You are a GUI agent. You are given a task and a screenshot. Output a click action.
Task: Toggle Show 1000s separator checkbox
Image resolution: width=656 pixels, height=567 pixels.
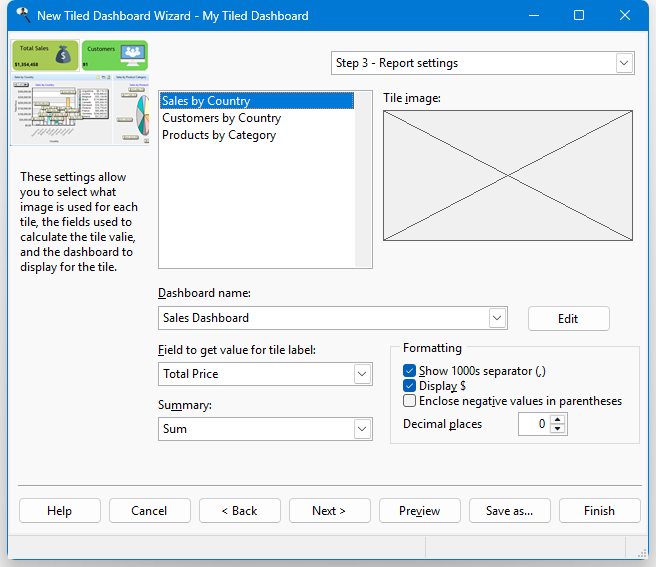tap(409, 371)
